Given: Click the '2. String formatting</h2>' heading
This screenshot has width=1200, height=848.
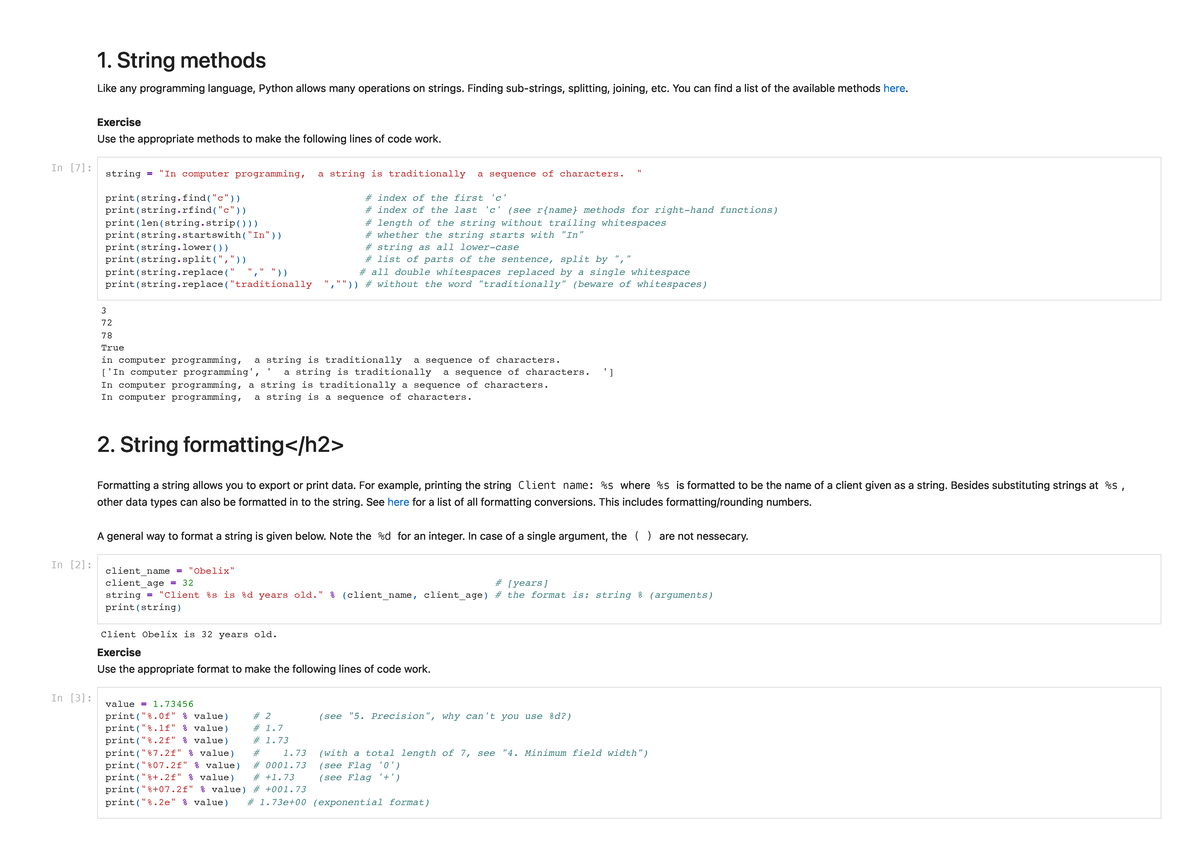Looking at the screenshot, I should point(222,444).
